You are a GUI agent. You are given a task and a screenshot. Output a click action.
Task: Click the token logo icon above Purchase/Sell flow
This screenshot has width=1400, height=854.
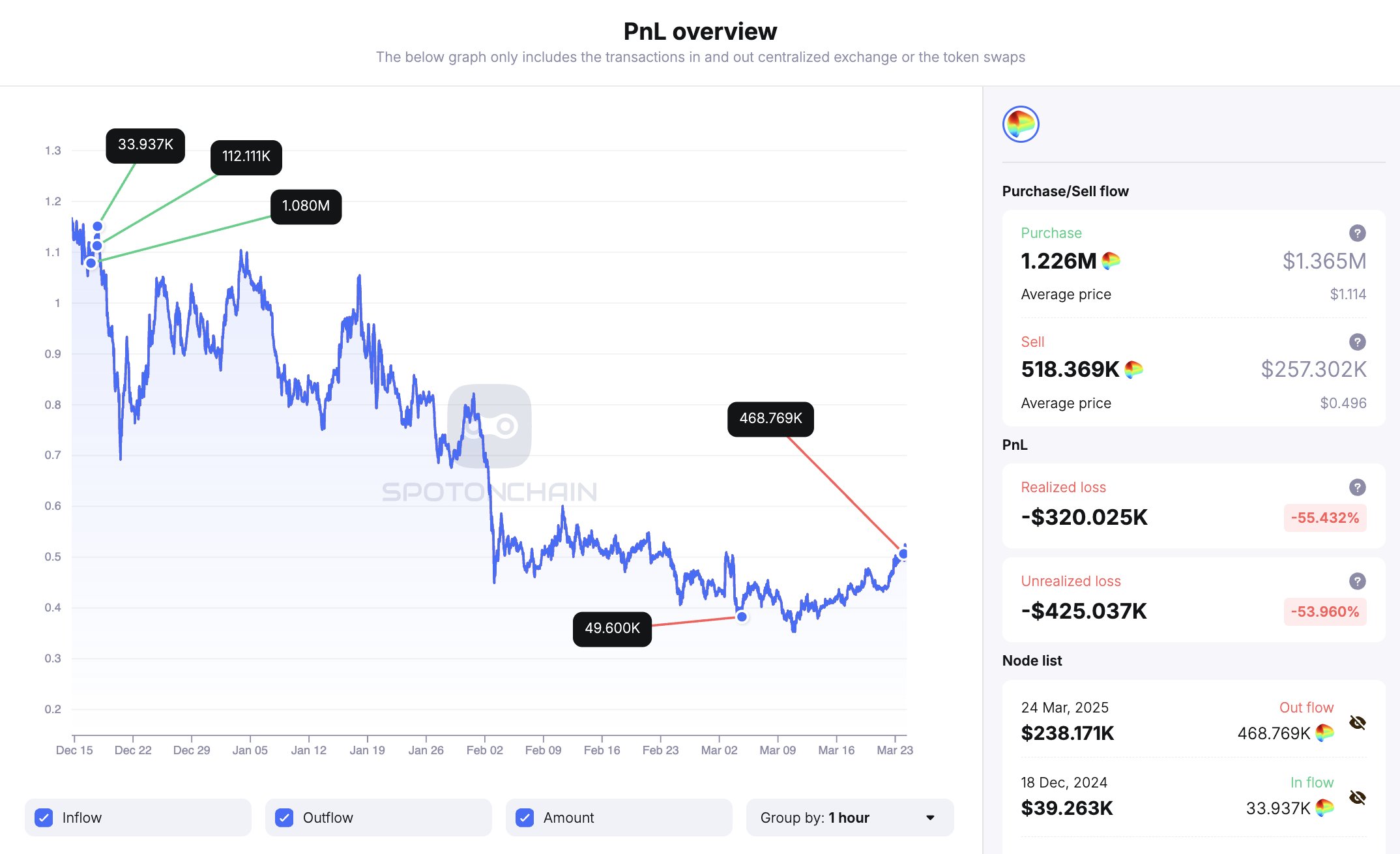pyautogui.click(x=1021, y=124)
